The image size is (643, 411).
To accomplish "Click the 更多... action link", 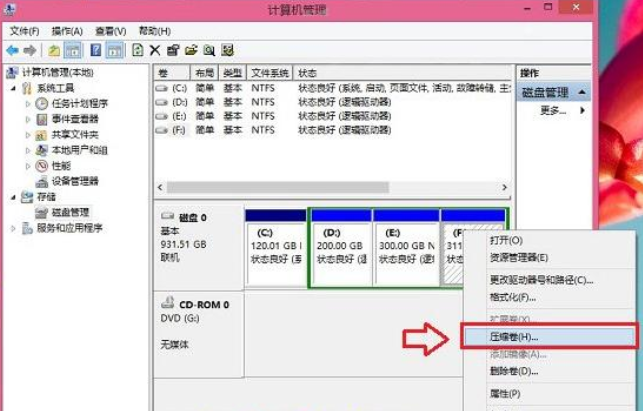I will pos(553,110).
